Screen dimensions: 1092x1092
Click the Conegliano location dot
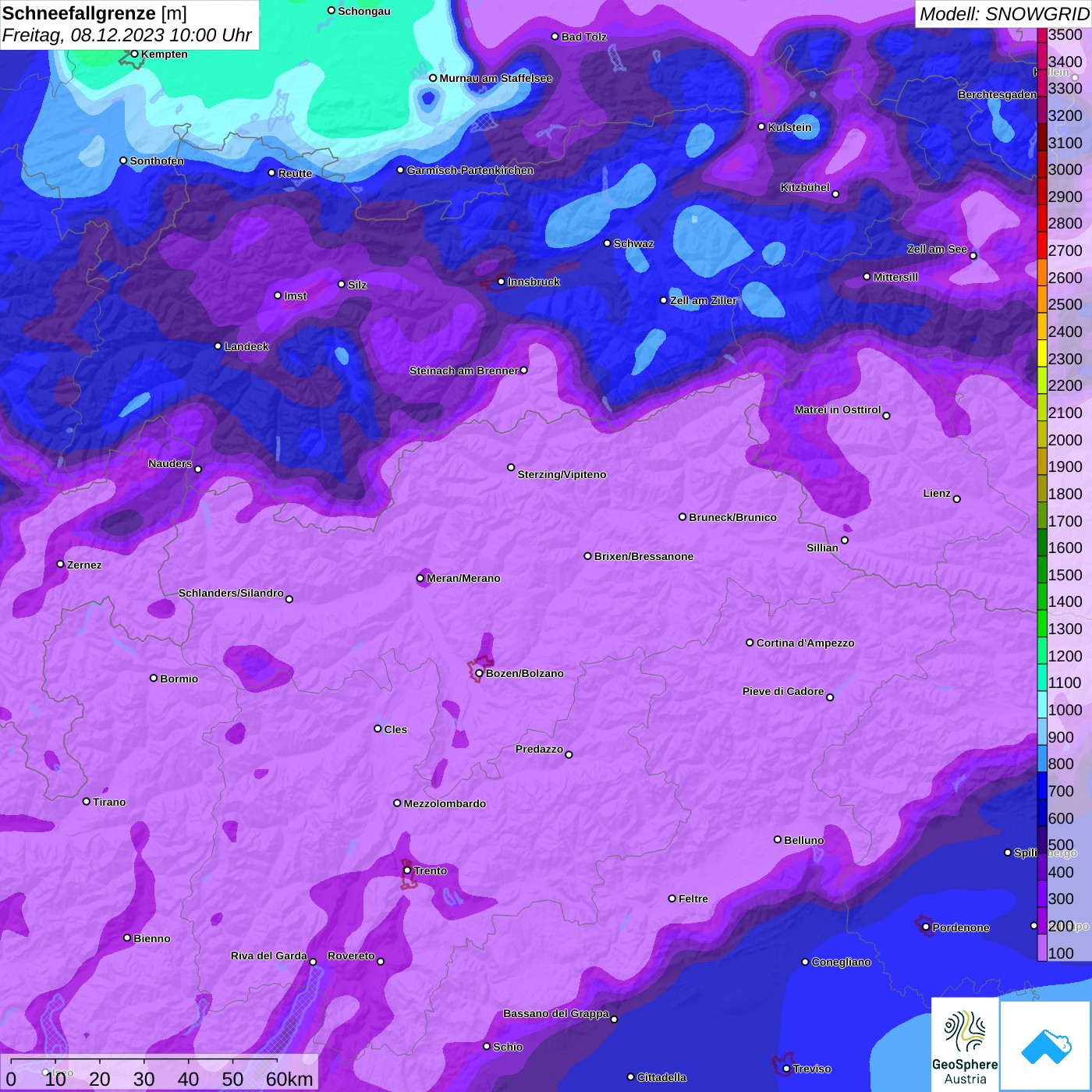click(805, 962)
